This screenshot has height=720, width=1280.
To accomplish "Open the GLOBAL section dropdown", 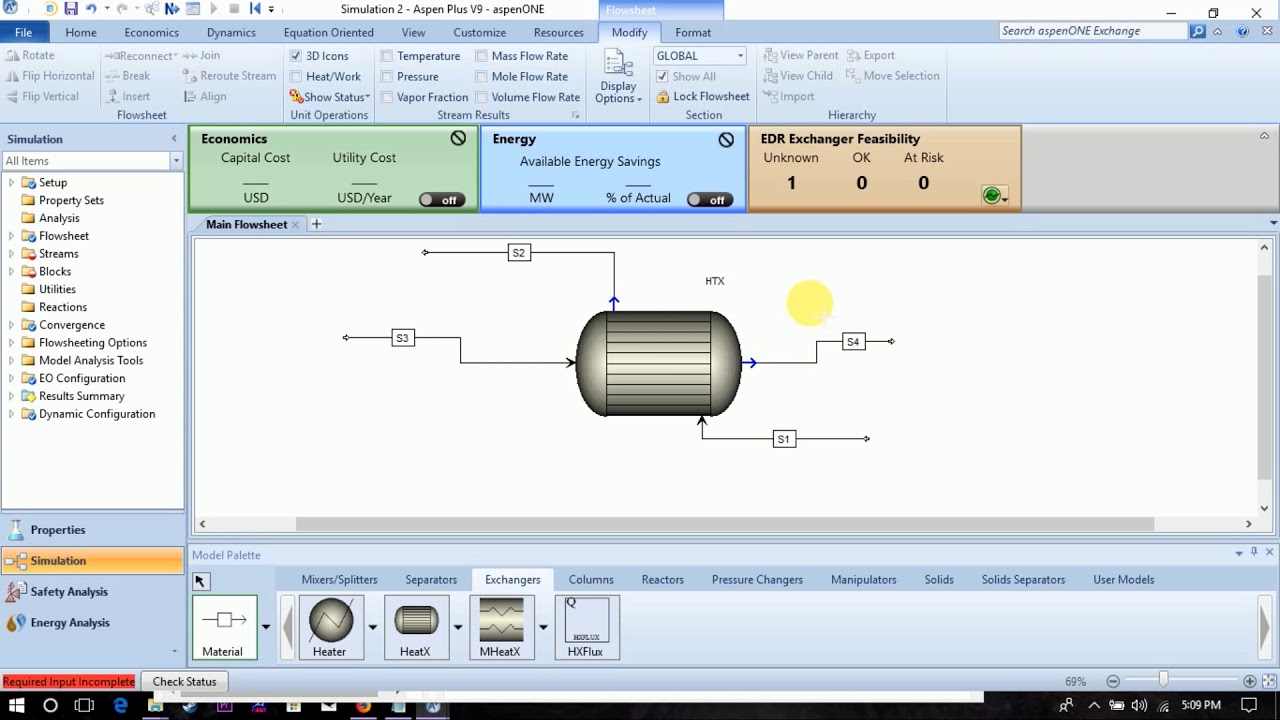I will (x=738, y=55).
